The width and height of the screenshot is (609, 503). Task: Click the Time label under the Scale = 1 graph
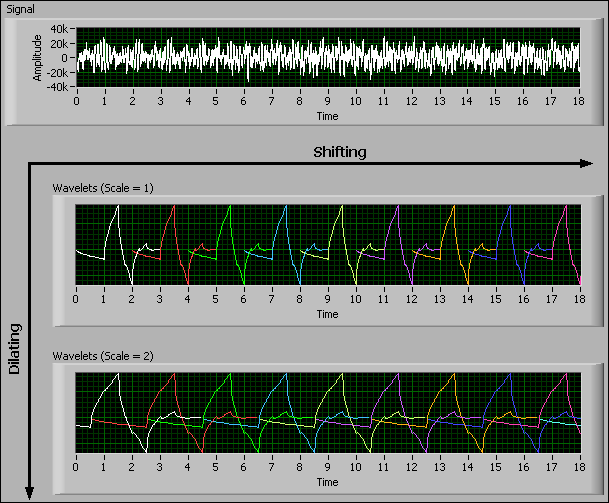327,314
